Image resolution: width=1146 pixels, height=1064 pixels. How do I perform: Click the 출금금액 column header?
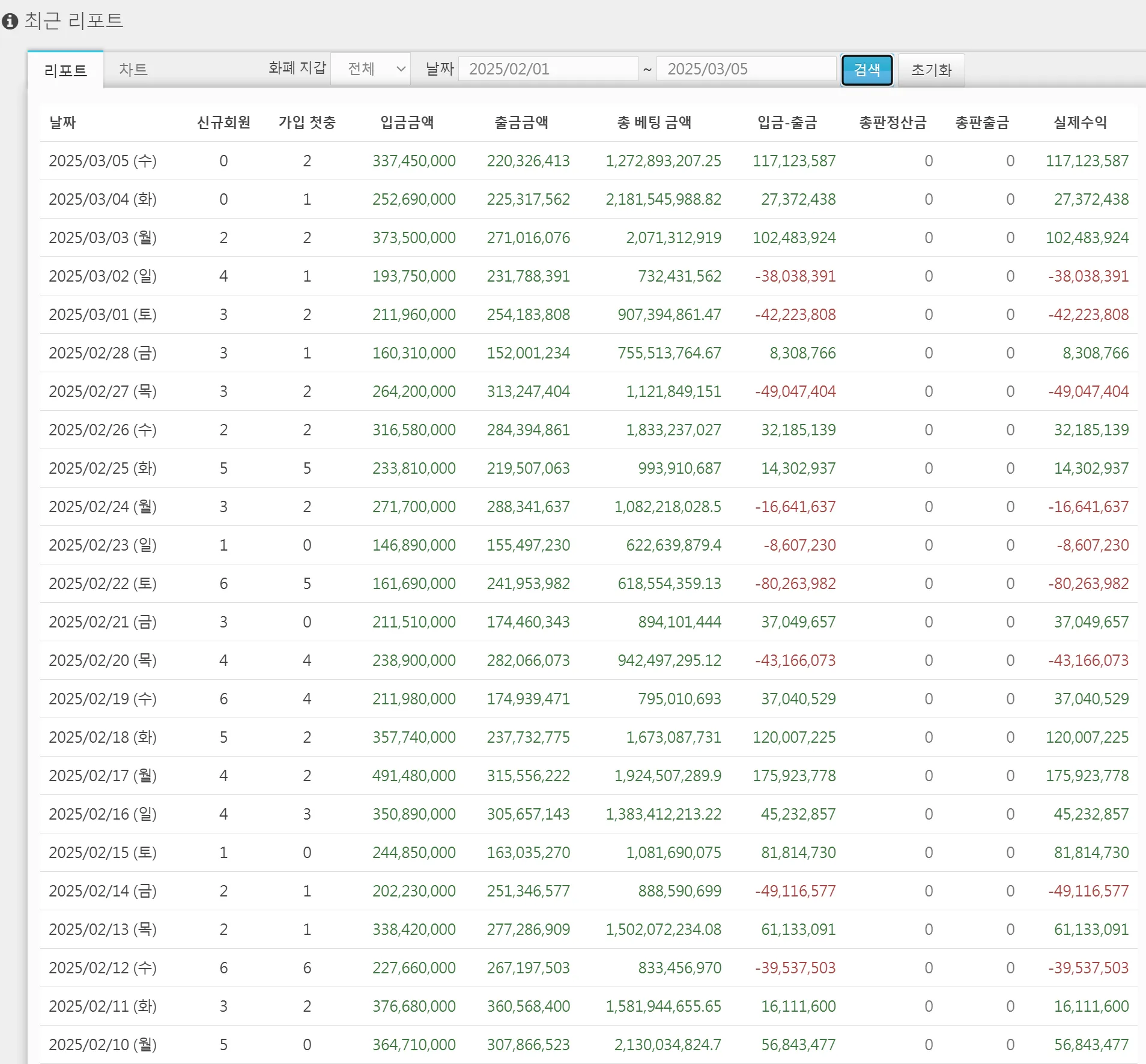pos(521,122)
